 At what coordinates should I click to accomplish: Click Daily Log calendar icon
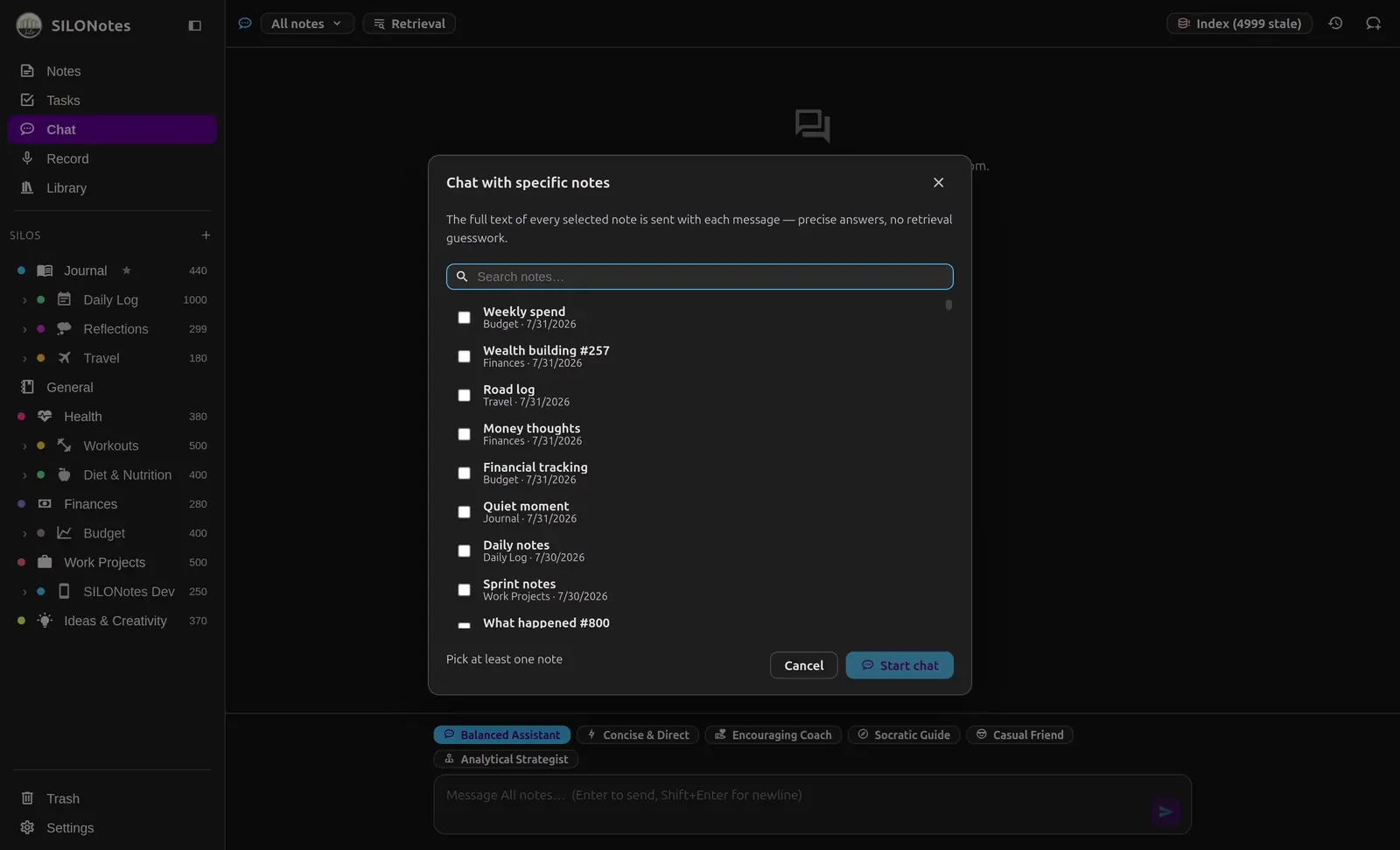64,299
